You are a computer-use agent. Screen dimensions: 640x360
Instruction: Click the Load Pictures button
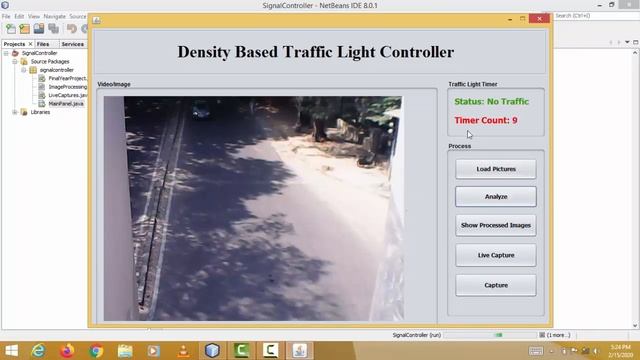[x=496, y=169]
